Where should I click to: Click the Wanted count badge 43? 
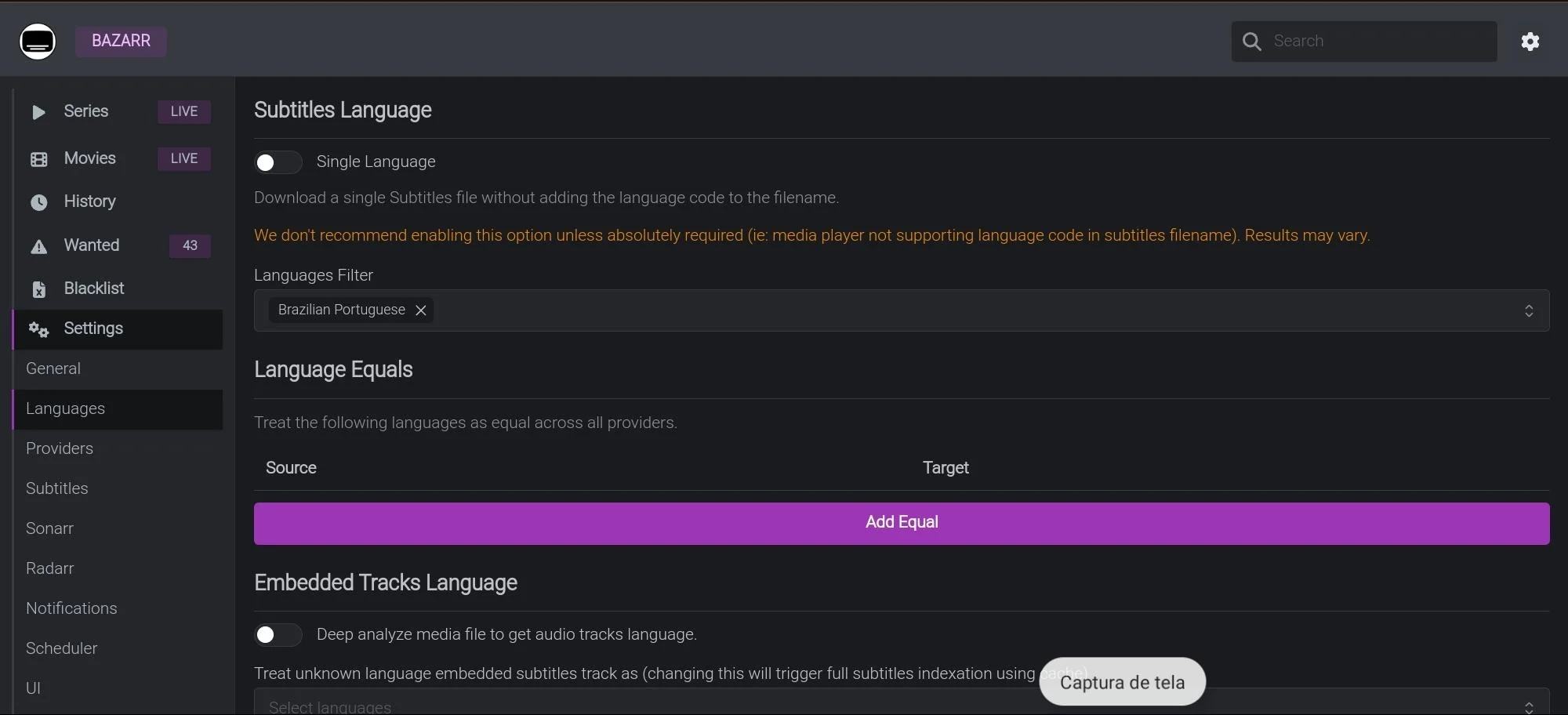click(190, 245)
